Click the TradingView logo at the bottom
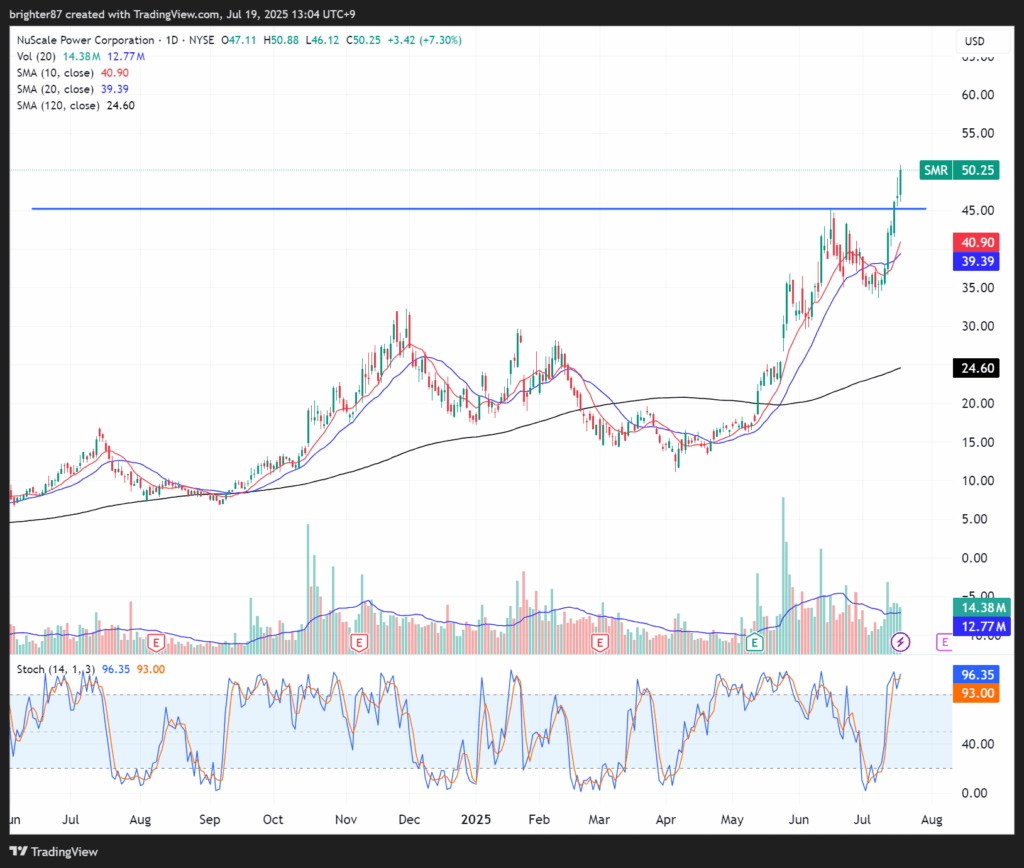This screenshot has height=868, width=1024. pyautogui.click(x=54, y=852)
